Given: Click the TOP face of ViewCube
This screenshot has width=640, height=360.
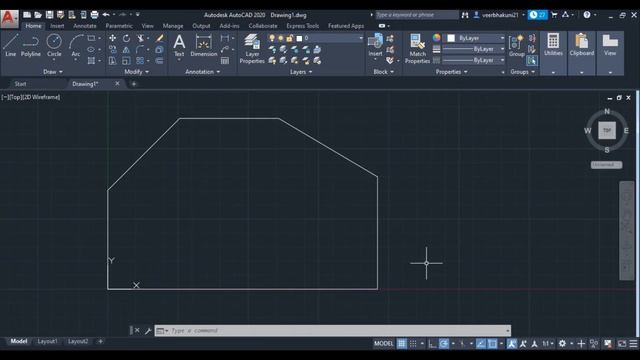Looking at the screenshot, I should [x=607, y=131].
